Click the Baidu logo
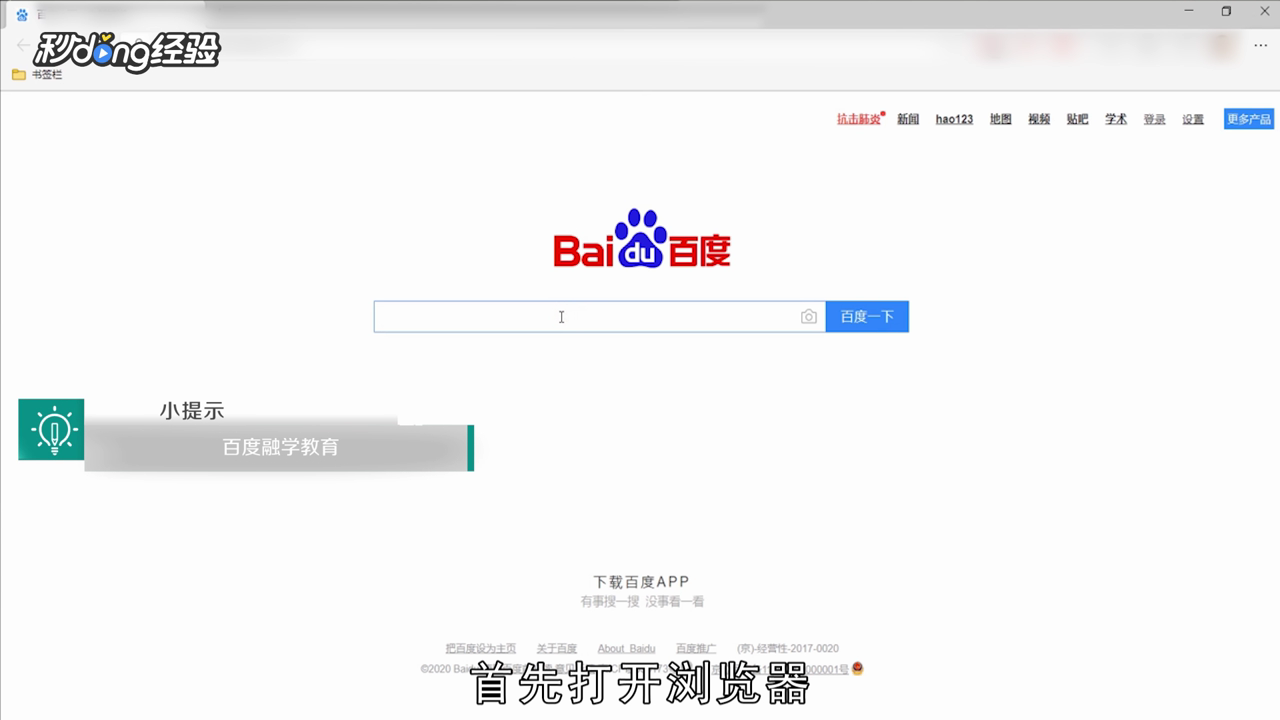 (642, 239)
